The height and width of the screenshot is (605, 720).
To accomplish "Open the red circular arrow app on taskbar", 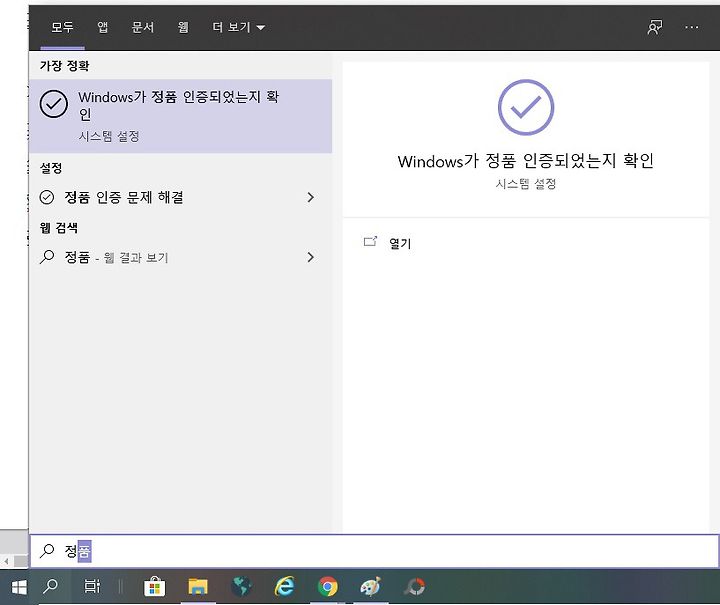I will click(415, 587).
